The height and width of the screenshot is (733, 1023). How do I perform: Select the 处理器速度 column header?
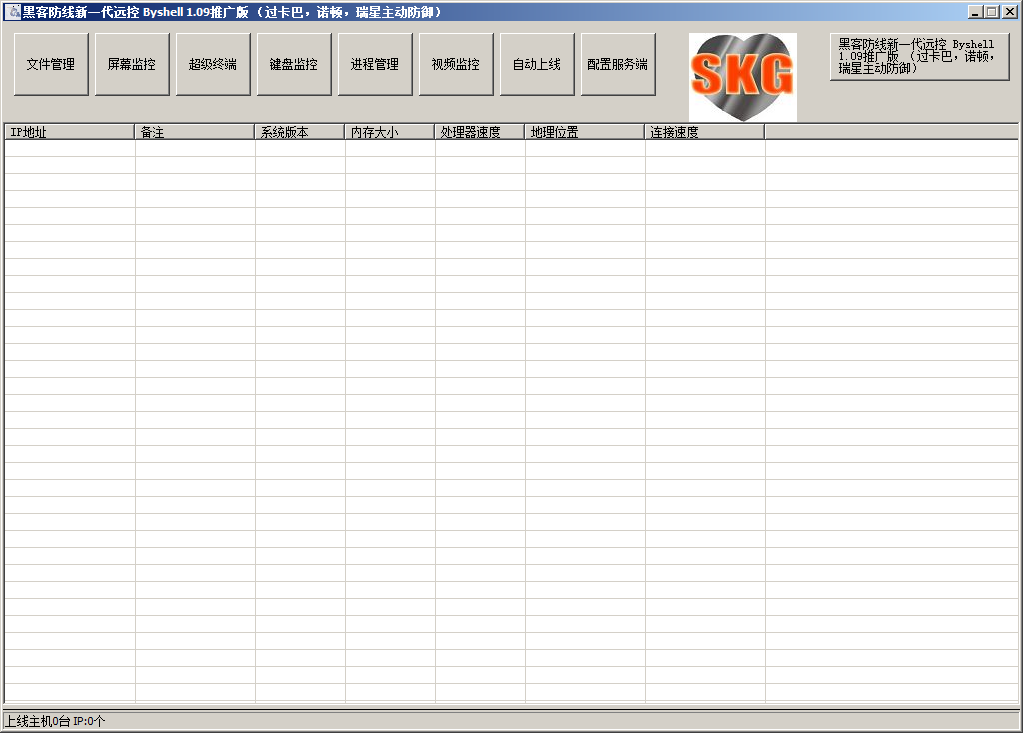(x=479, y=132)
